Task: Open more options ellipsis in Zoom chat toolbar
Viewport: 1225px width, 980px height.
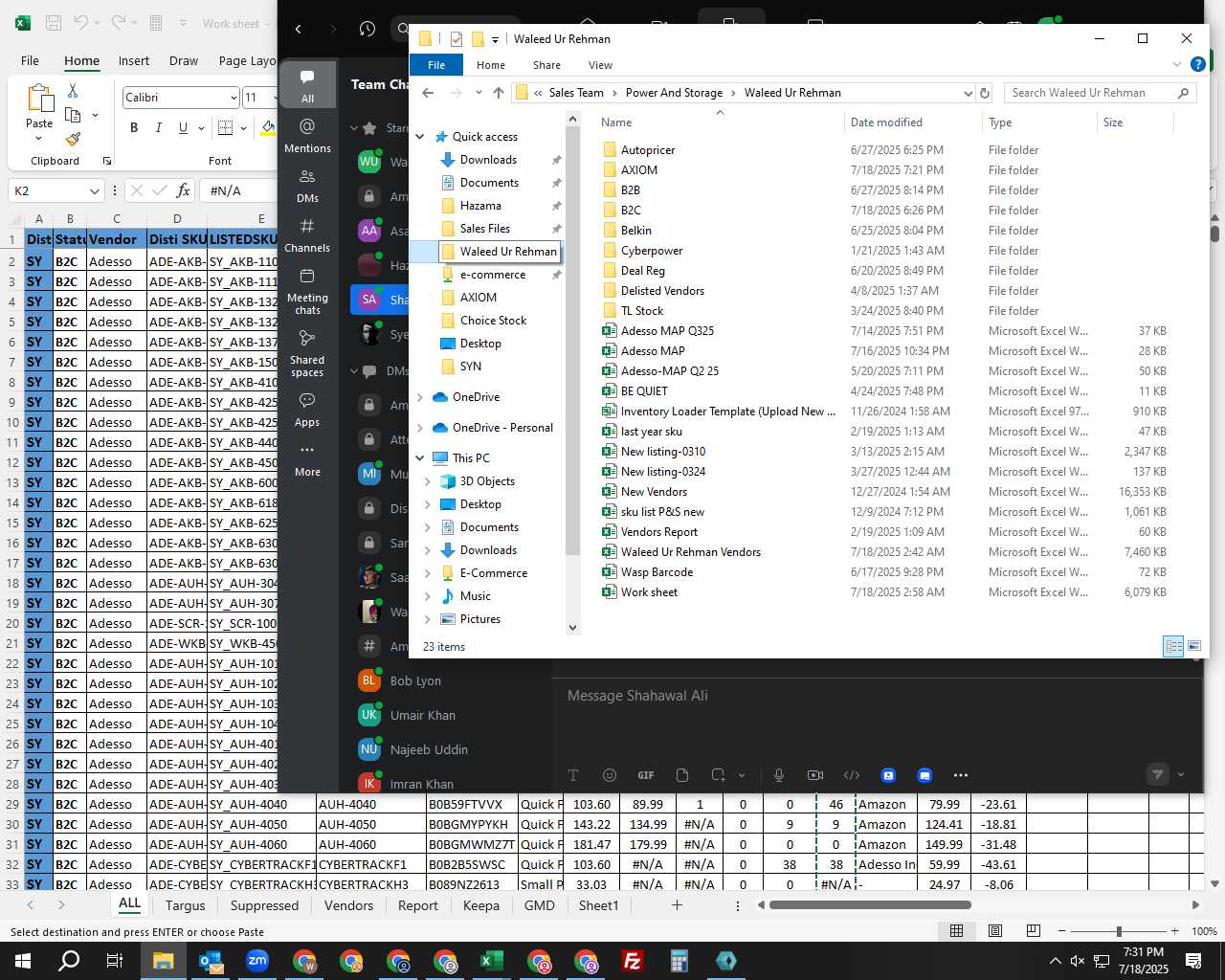Action: tap(961, 775)
